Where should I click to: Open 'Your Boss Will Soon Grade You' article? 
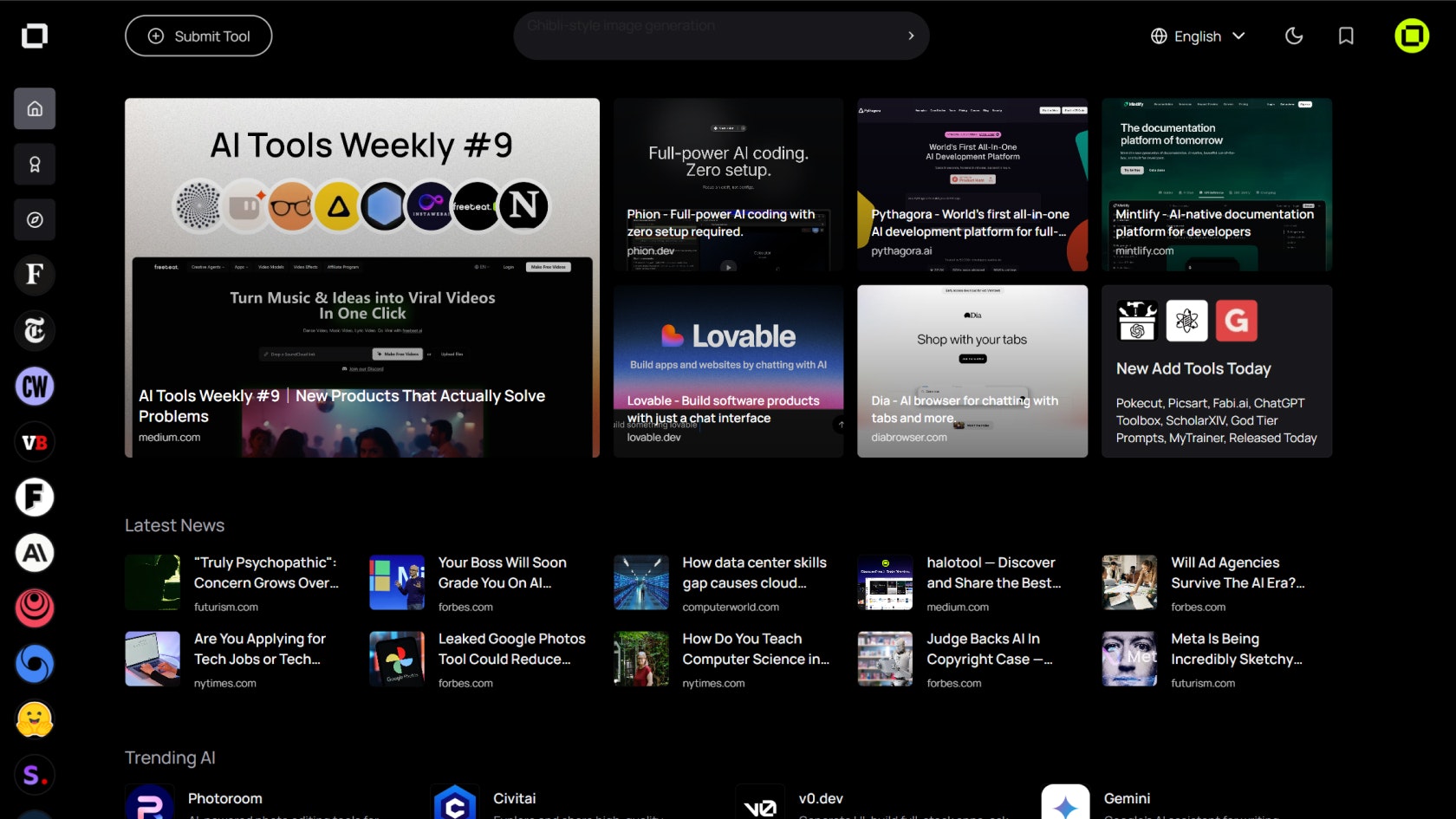pyautogui.click(x=478, y=582)
